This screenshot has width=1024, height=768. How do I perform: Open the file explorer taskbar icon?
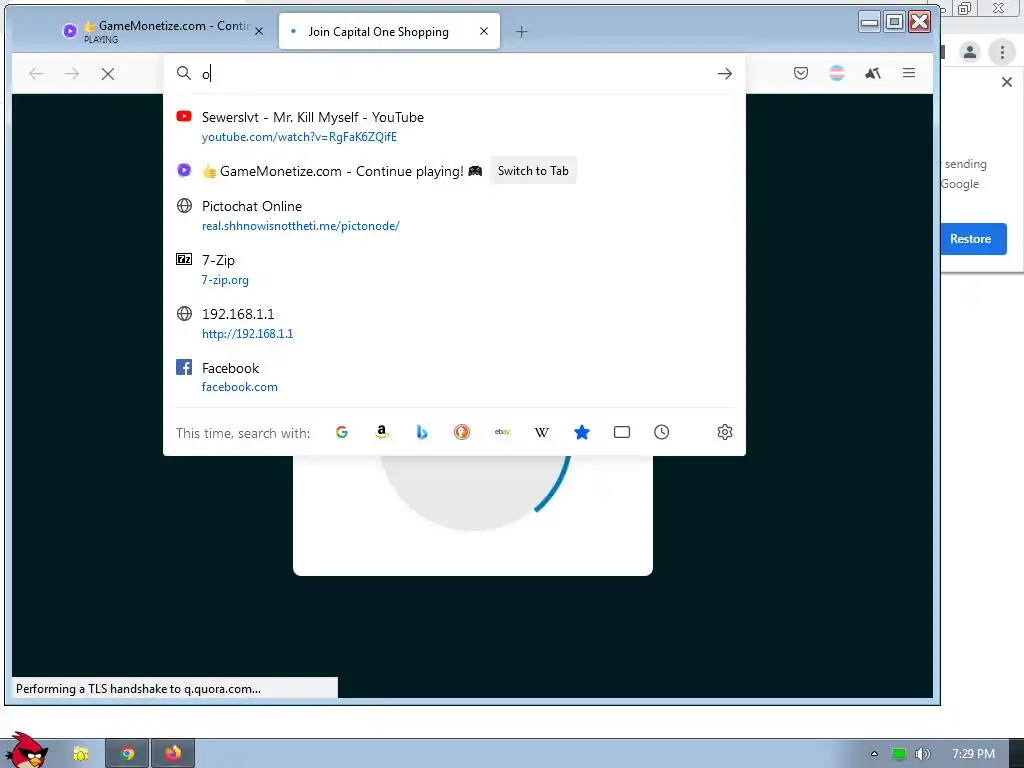coord(80,754)
